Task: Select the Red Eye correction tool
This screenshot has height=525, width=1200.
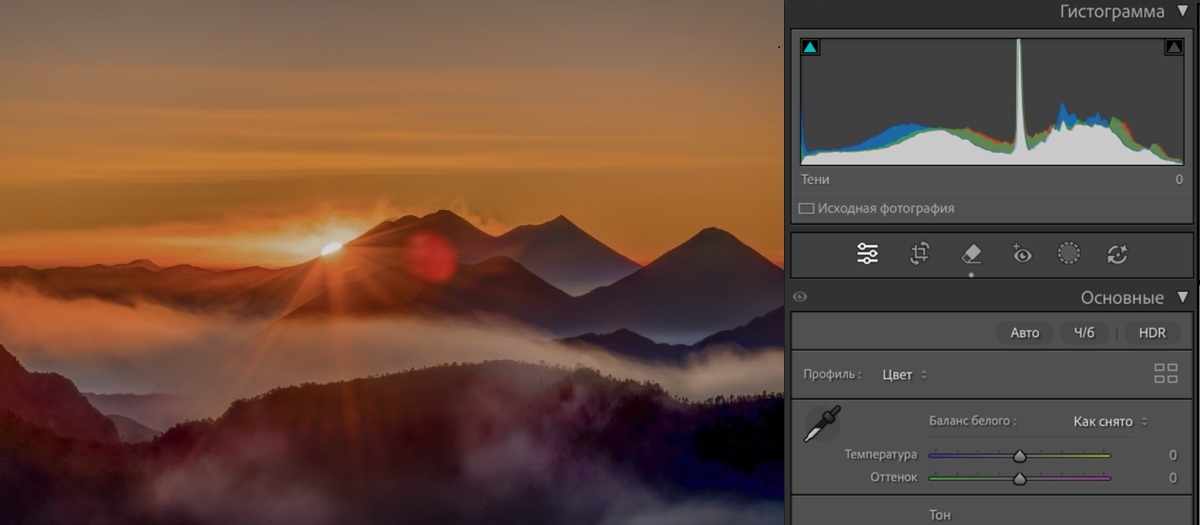Action: (x=1020, y=254)
